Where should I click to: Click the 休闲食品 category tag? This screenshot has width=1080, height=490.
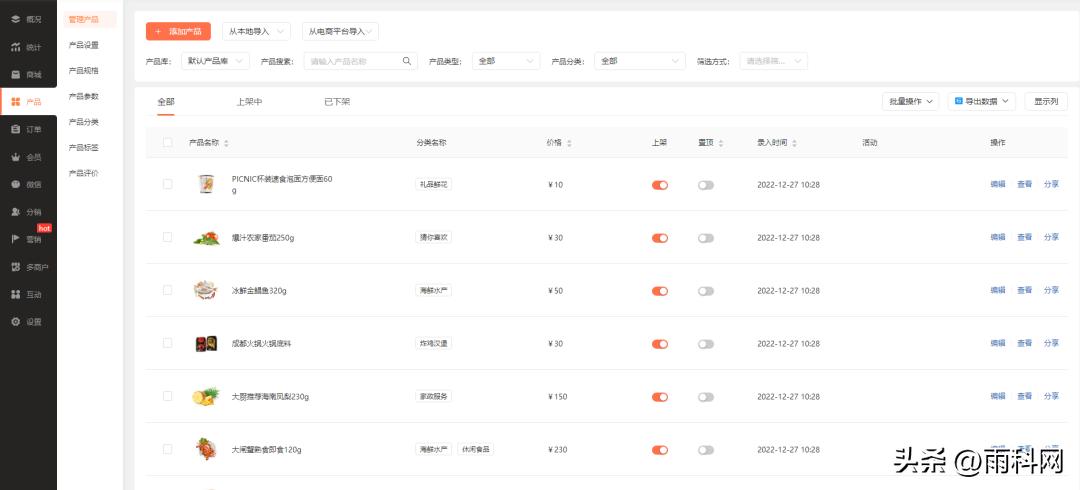[475, 449]
